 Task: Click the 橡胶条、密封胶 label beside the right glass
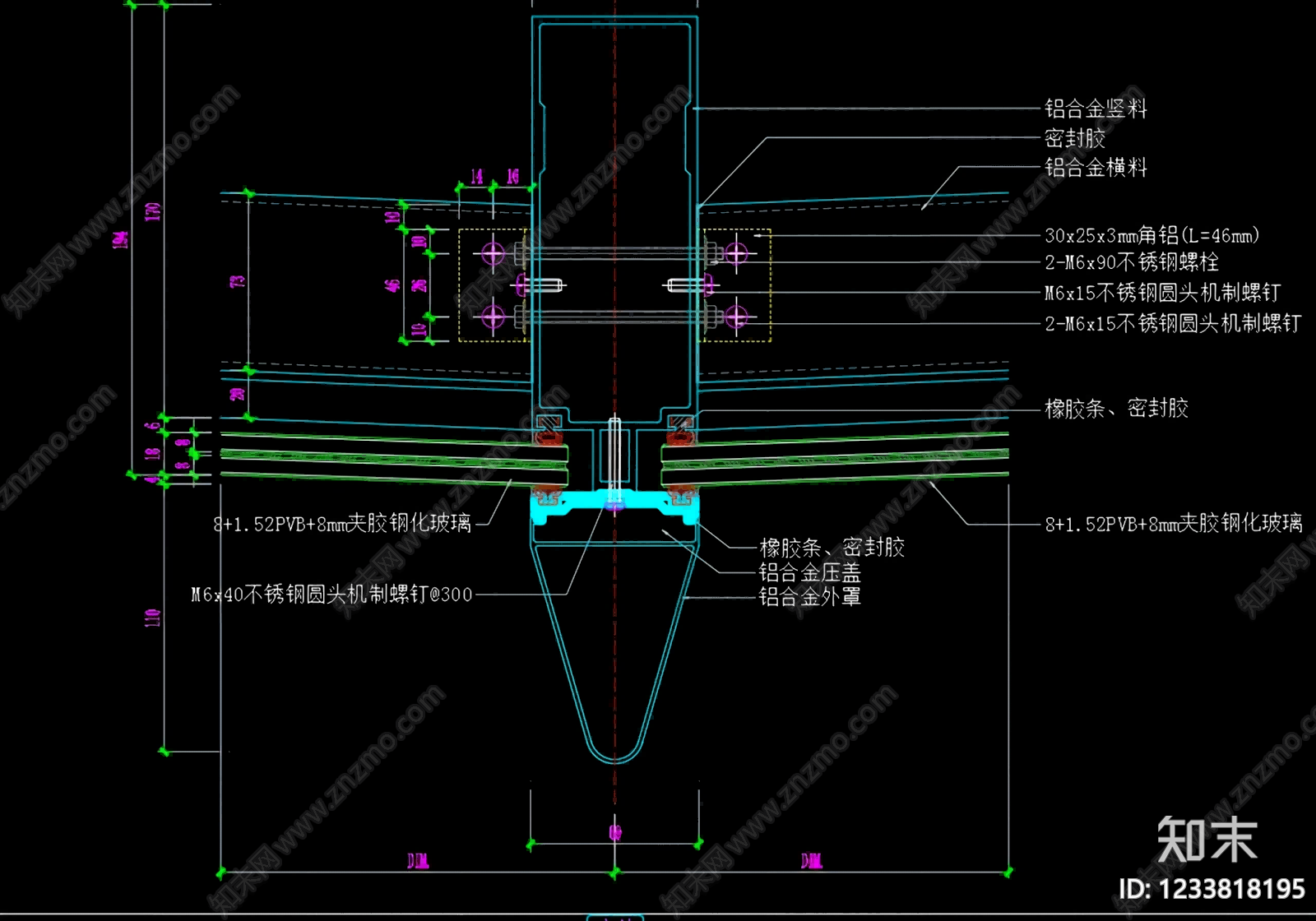click(x=1116, y=408)
